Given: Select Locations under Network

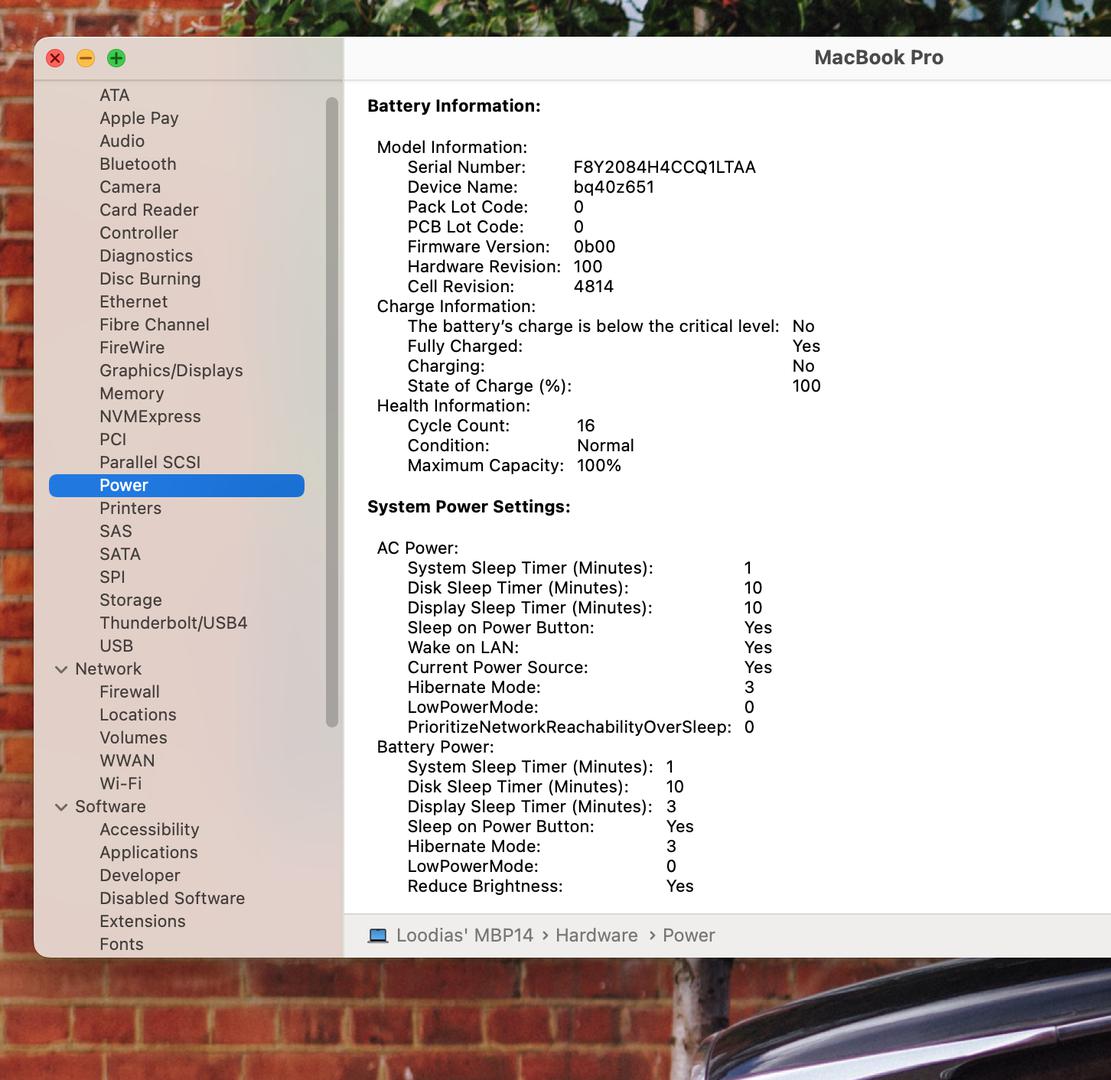Looking at the screenshot, I should (137, 715).
